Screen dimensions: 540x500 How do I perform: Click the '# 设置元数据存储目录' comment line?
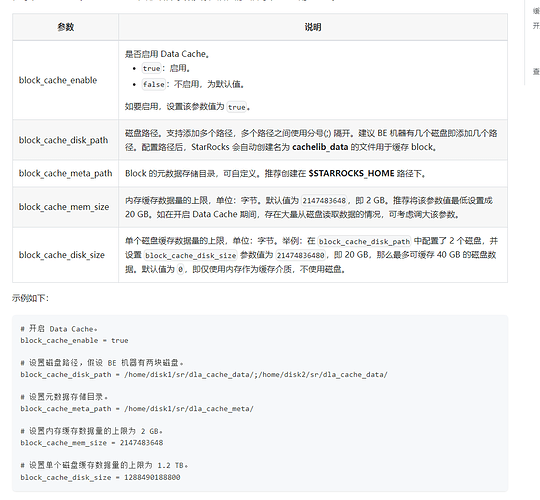point(64,397)
